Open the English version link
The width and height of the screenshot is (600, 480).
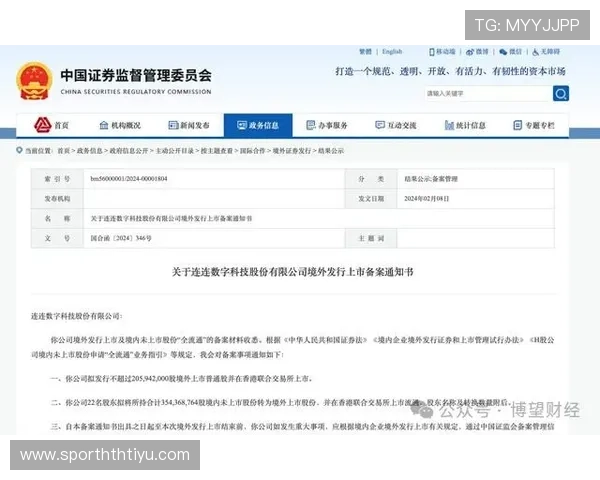click(x=392, y=52)
